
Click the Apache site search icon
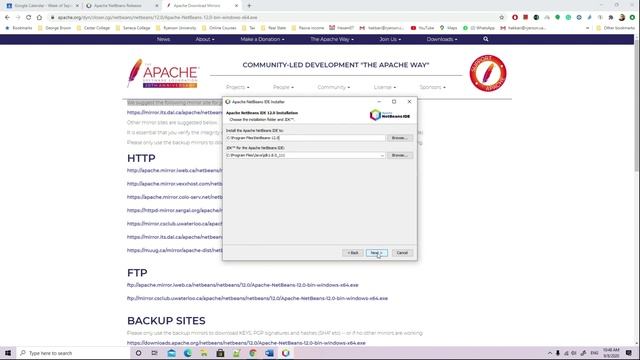click(x=486, y=39)
